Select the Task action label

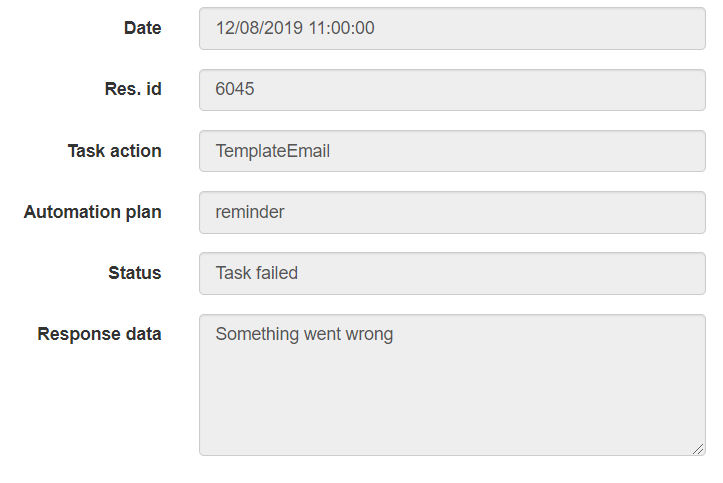pyautogui.click(x=114, y=151)
